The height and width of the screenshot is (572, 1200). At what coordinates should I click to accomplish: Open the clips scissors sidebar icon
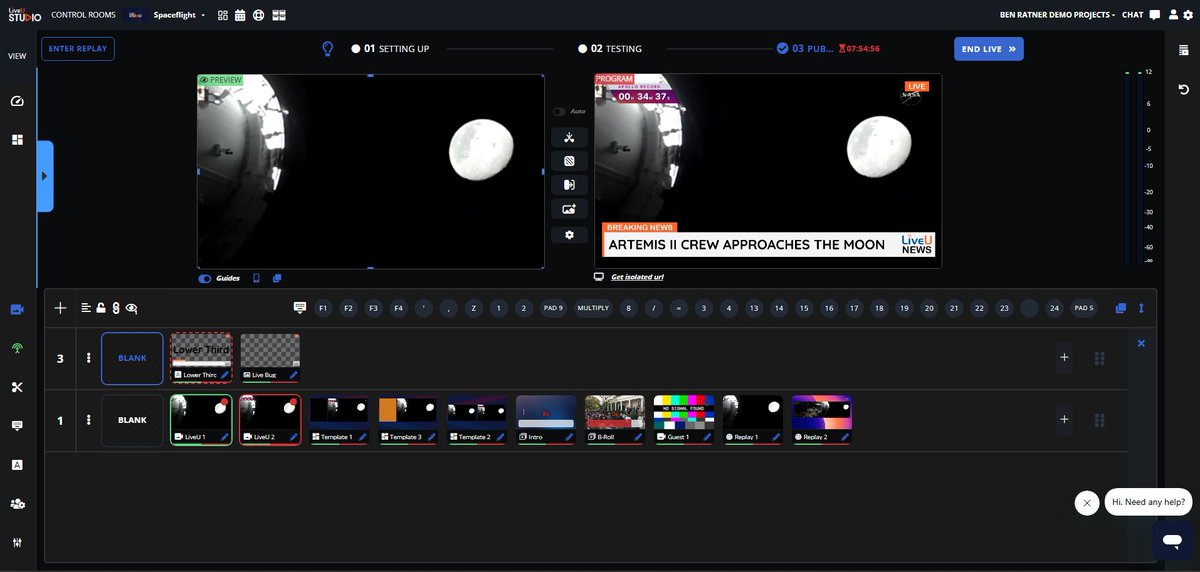tap(17, 387)
